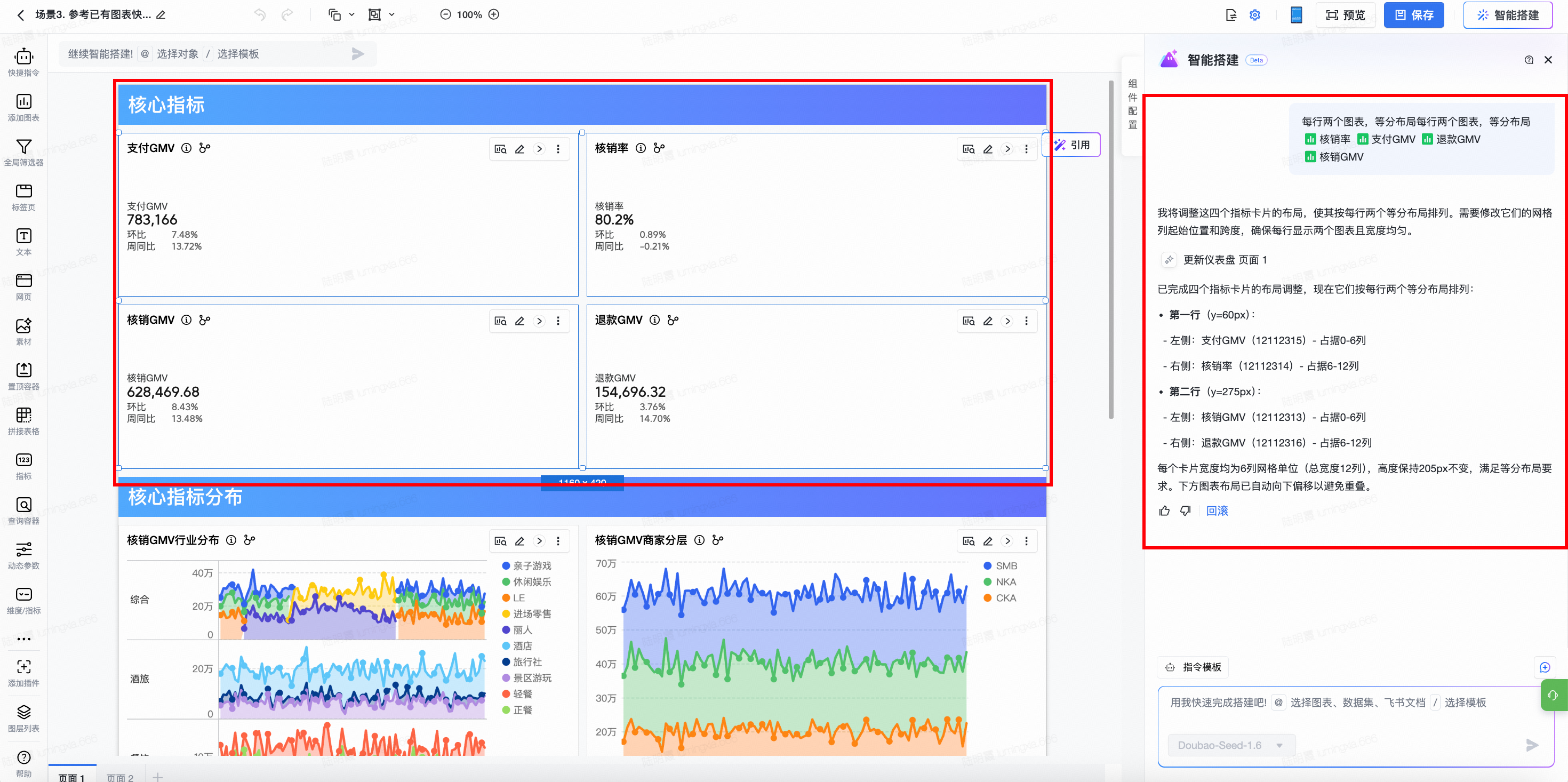Click thumbs down on AI response
1568x782 pixels.
point(1185,511)
